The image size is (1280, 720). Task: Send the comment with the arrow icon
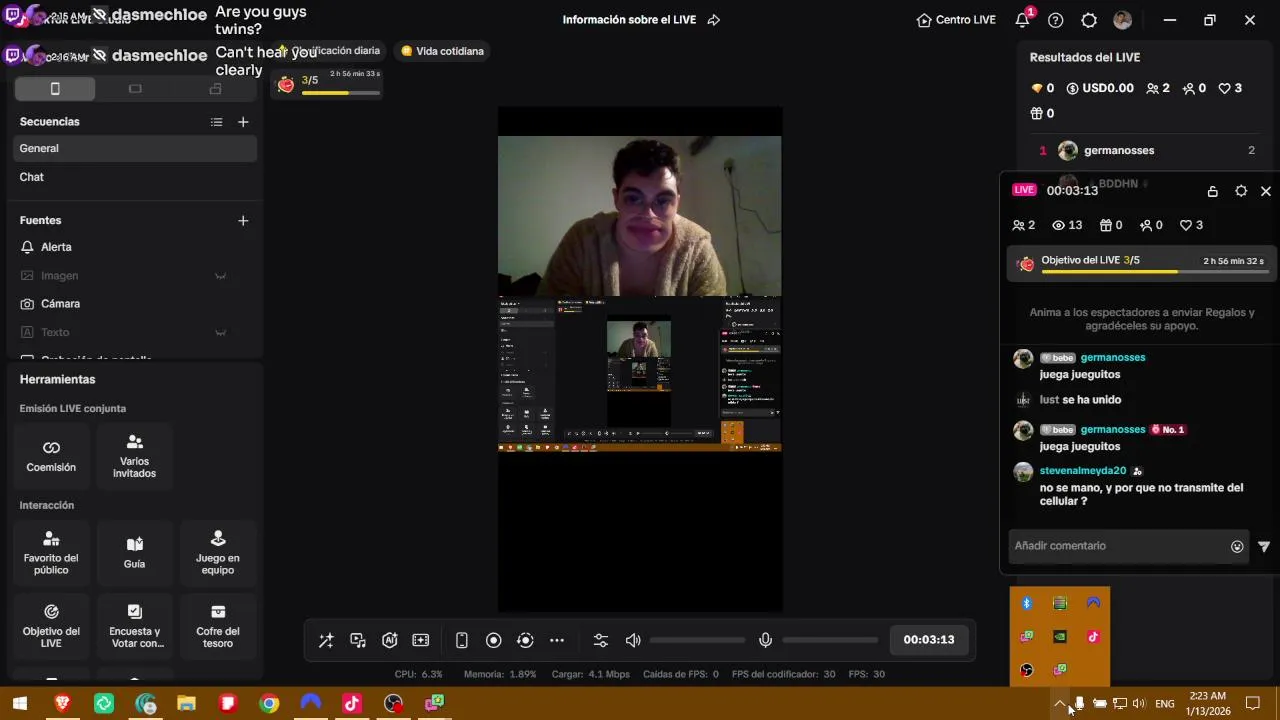pyautogui.click(x=1264, y=546)
